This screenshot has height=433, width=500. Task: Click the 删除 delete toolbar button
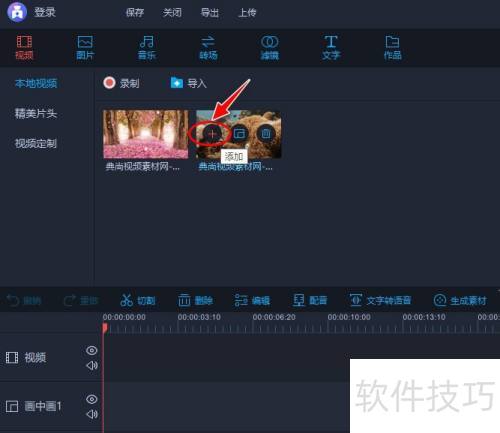[195, 300]
